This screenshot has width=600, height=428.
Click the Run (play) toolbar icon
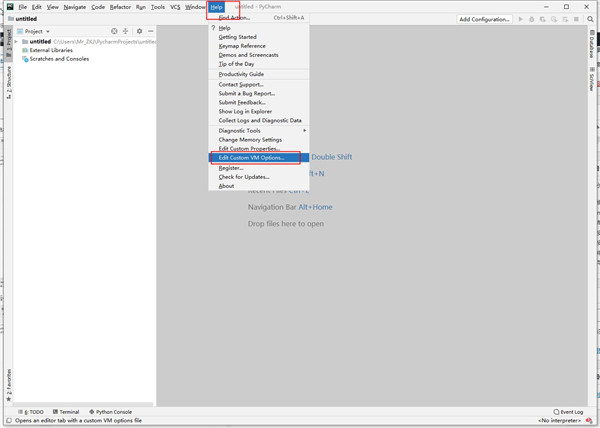520,19
